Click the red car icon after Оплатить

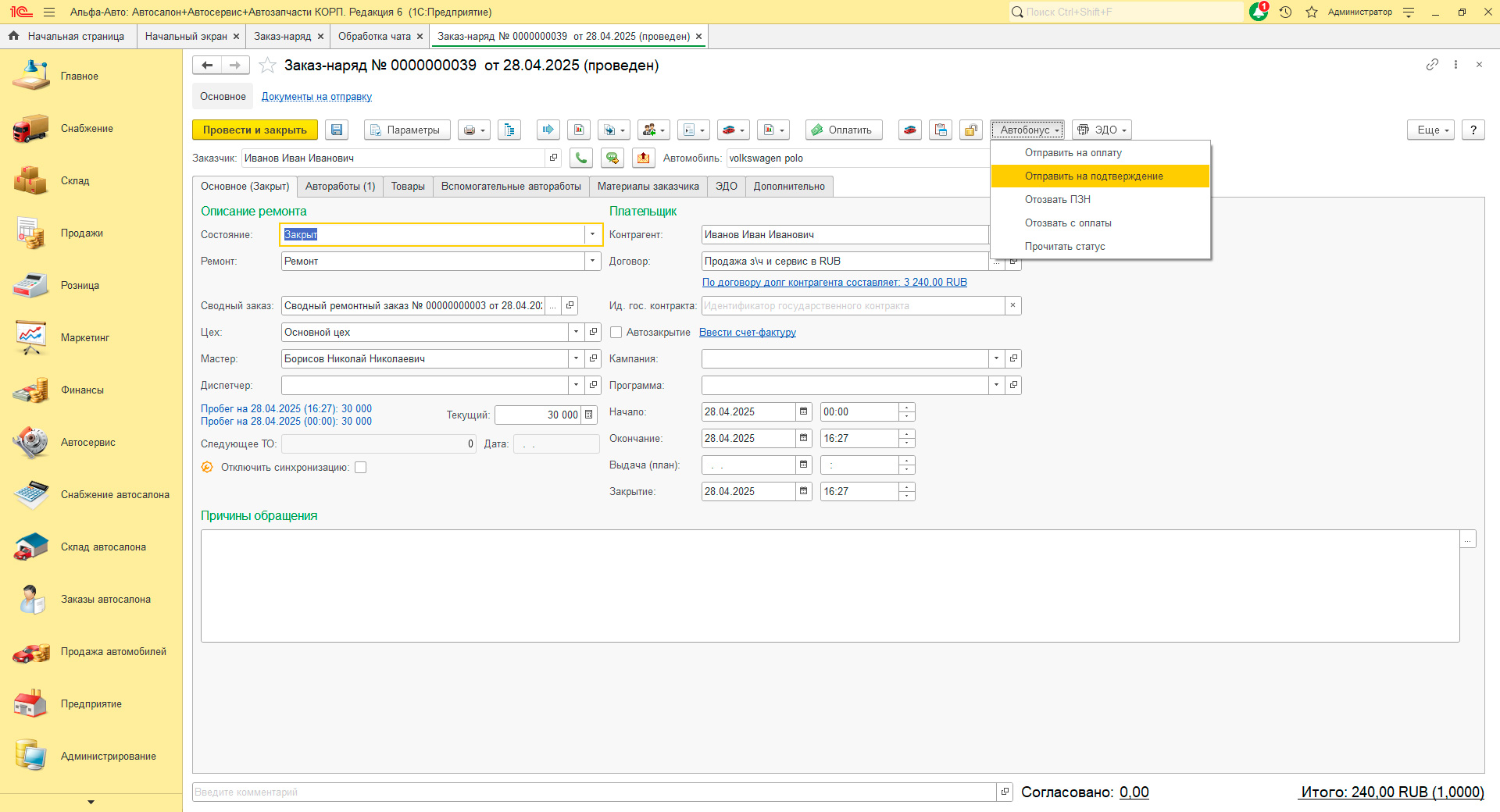910,130
